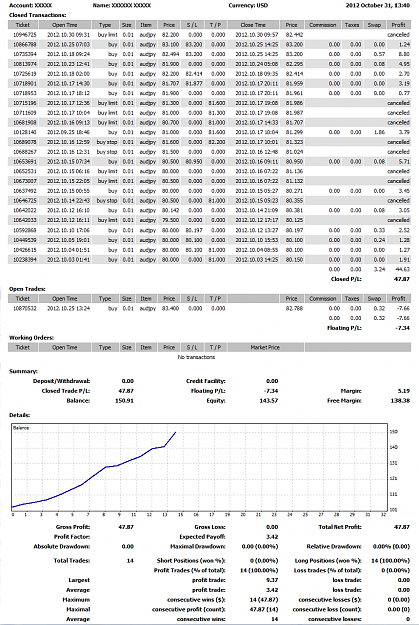Screen dimensions: 419x625
Task: Click the 'Credit Facility:' summary label
Action: (206, 381)
